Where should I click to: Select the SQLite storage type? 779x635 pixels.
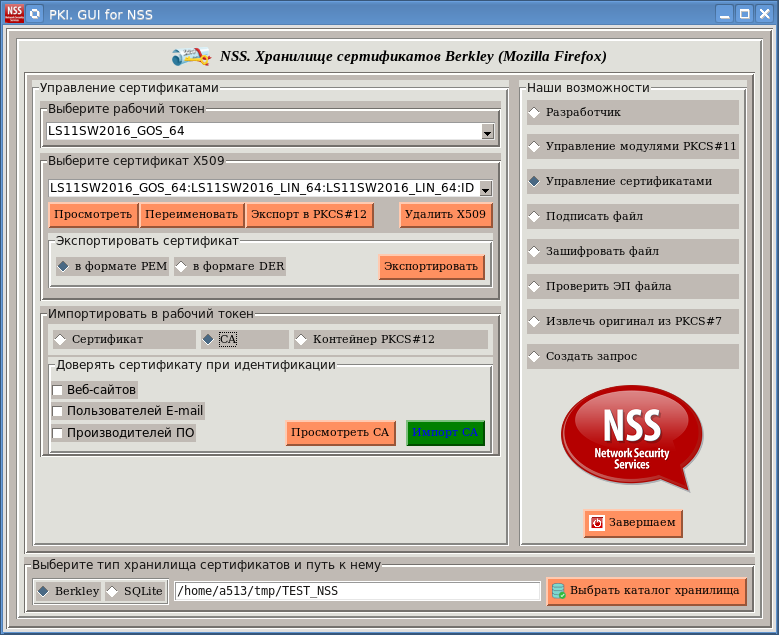[x=112, y=591]
